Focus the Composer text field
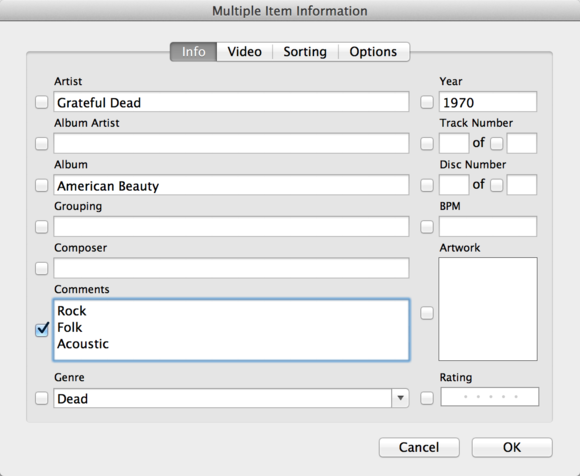 click(231, 268)
